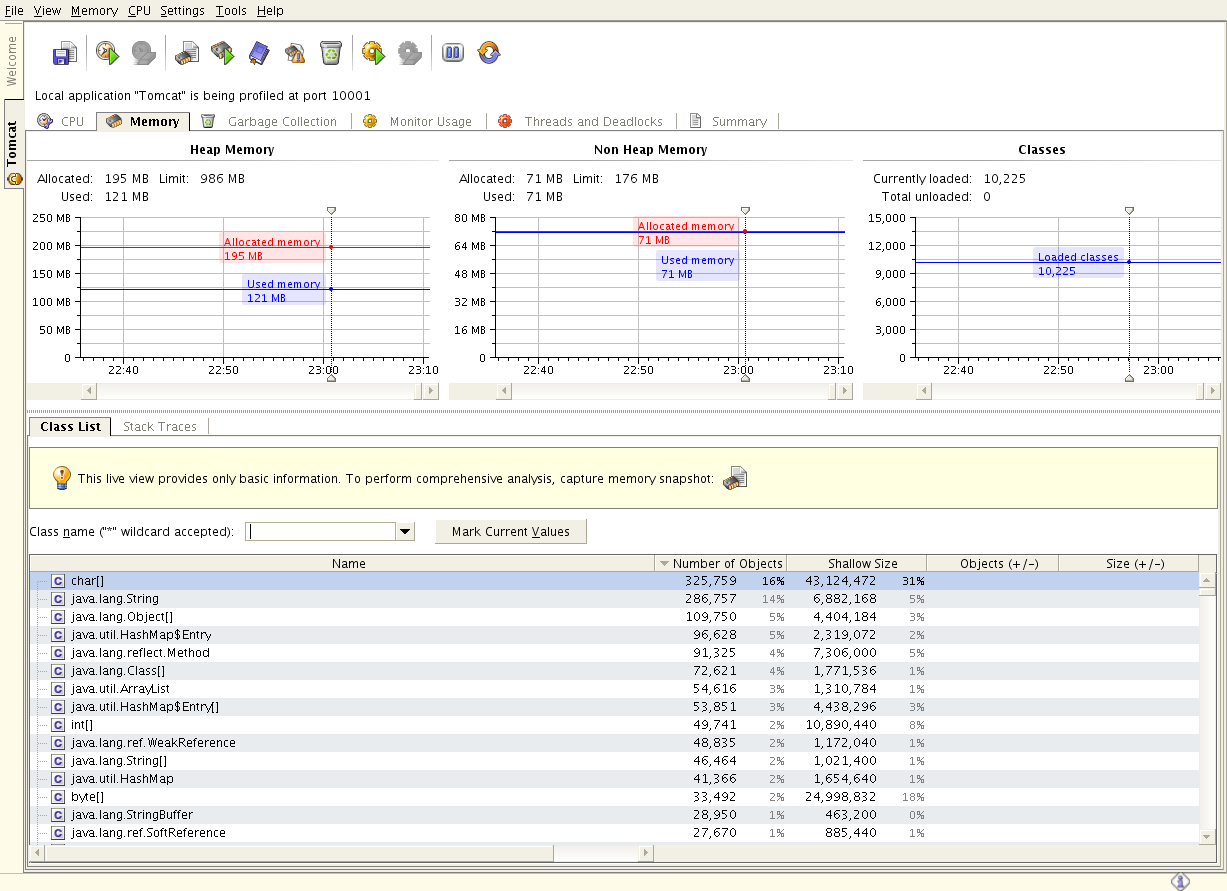Open the Tools menu
Image resolution: width=1227 pixels, height=891 pixels.
click(x=231, y=11)
